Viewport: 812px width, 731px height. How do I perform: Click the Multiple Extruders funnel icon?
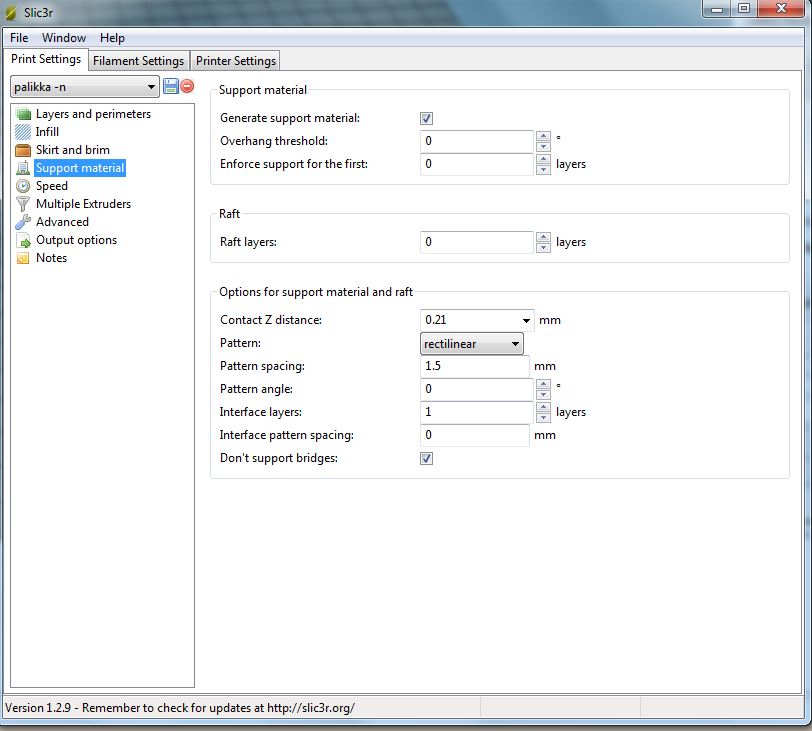click(x=23, y=204)
